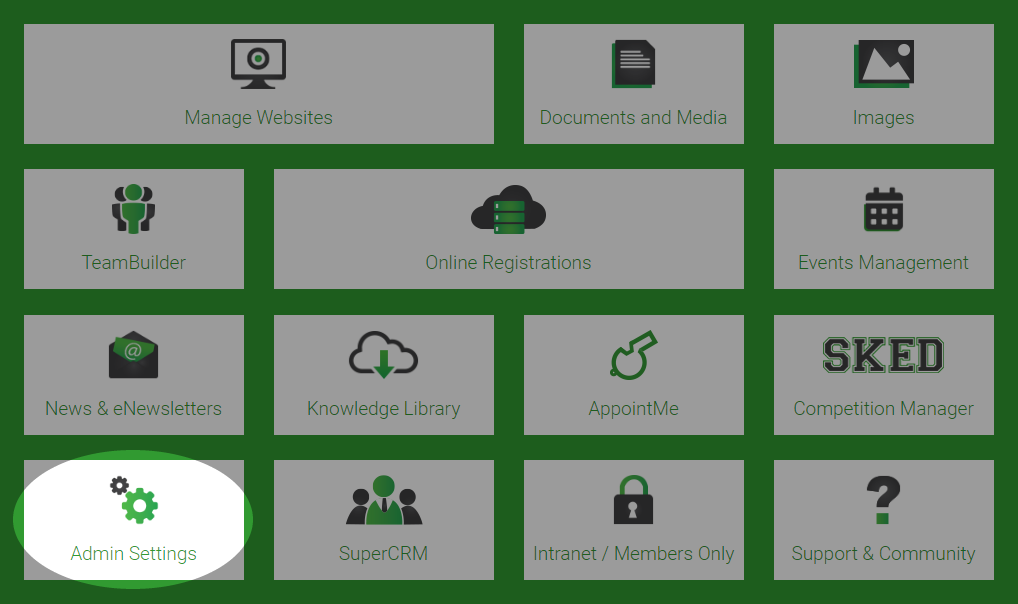
Task: Click the Images picture icon
Action: click(x=884, y=64)
